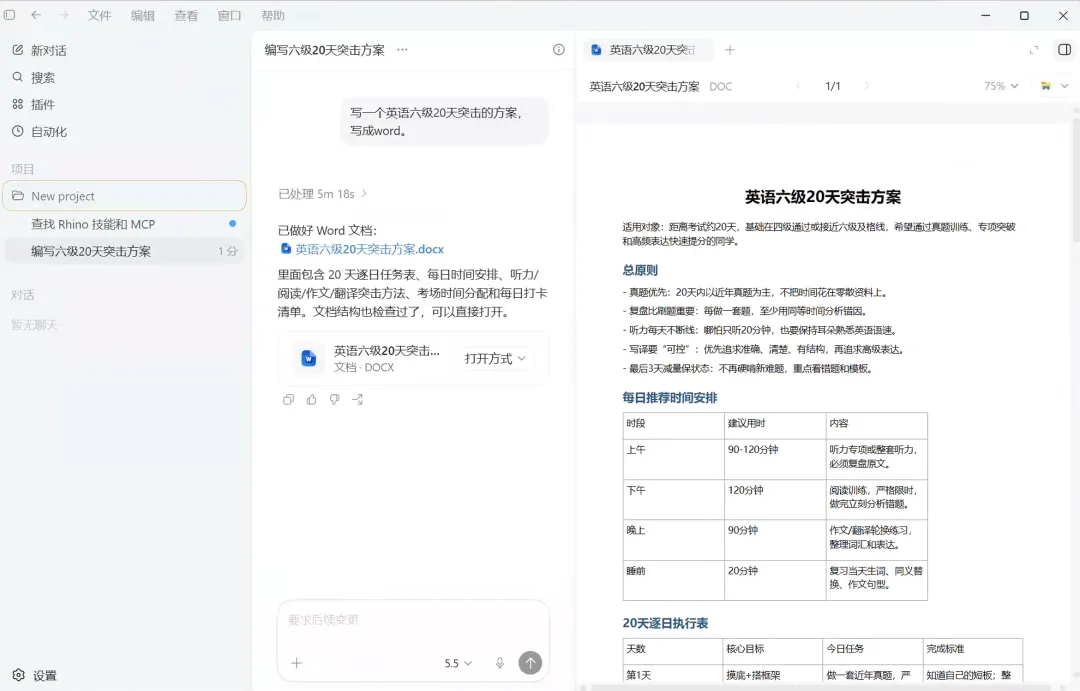This screenshot has height=691, width=1080.
Task: Toggle the left sidebar icon
Action: (10, 15)
